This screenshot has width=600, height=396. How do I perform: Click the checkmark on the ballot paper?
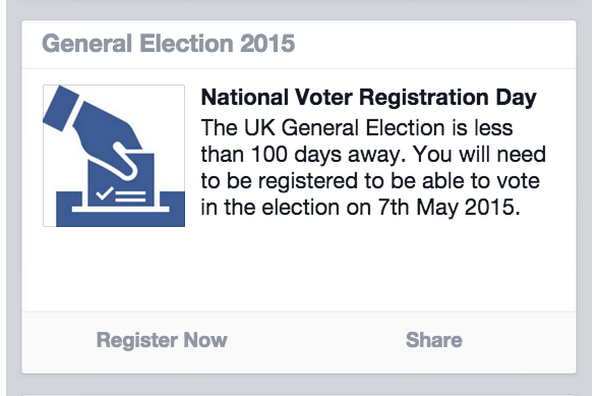click(104, 193)
